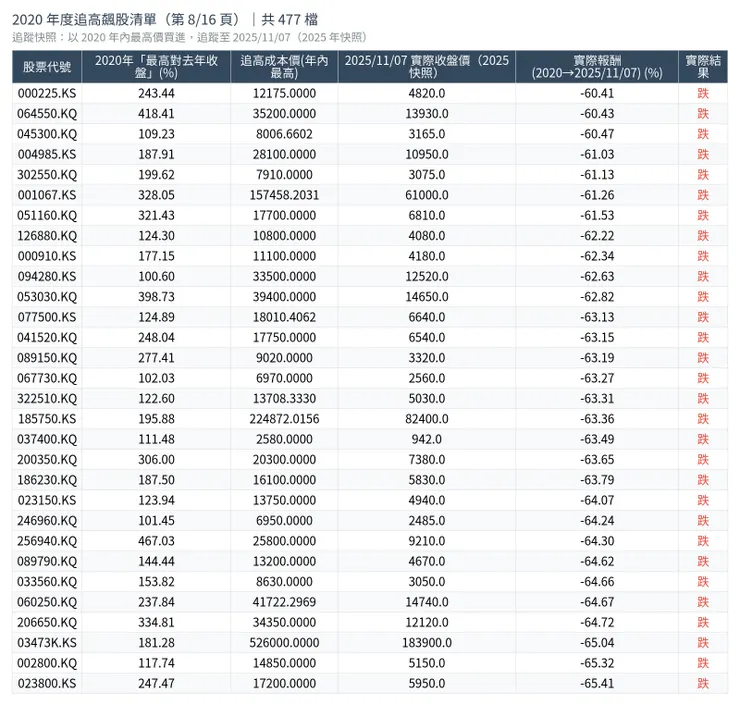This screenshot has width=740, height=706.
Task: Click the return value -63.49
Action: tap(597, 439)
